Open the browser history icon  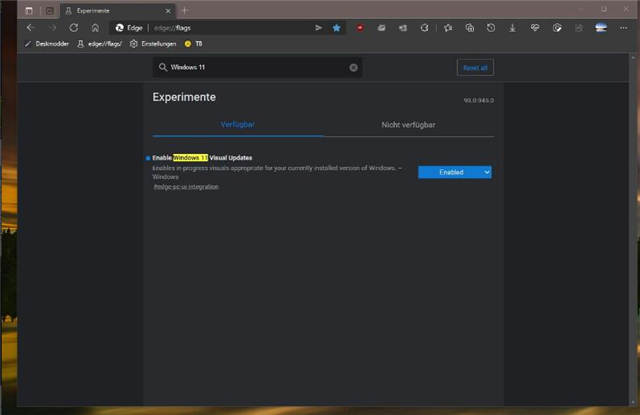[x=490, y=28]
